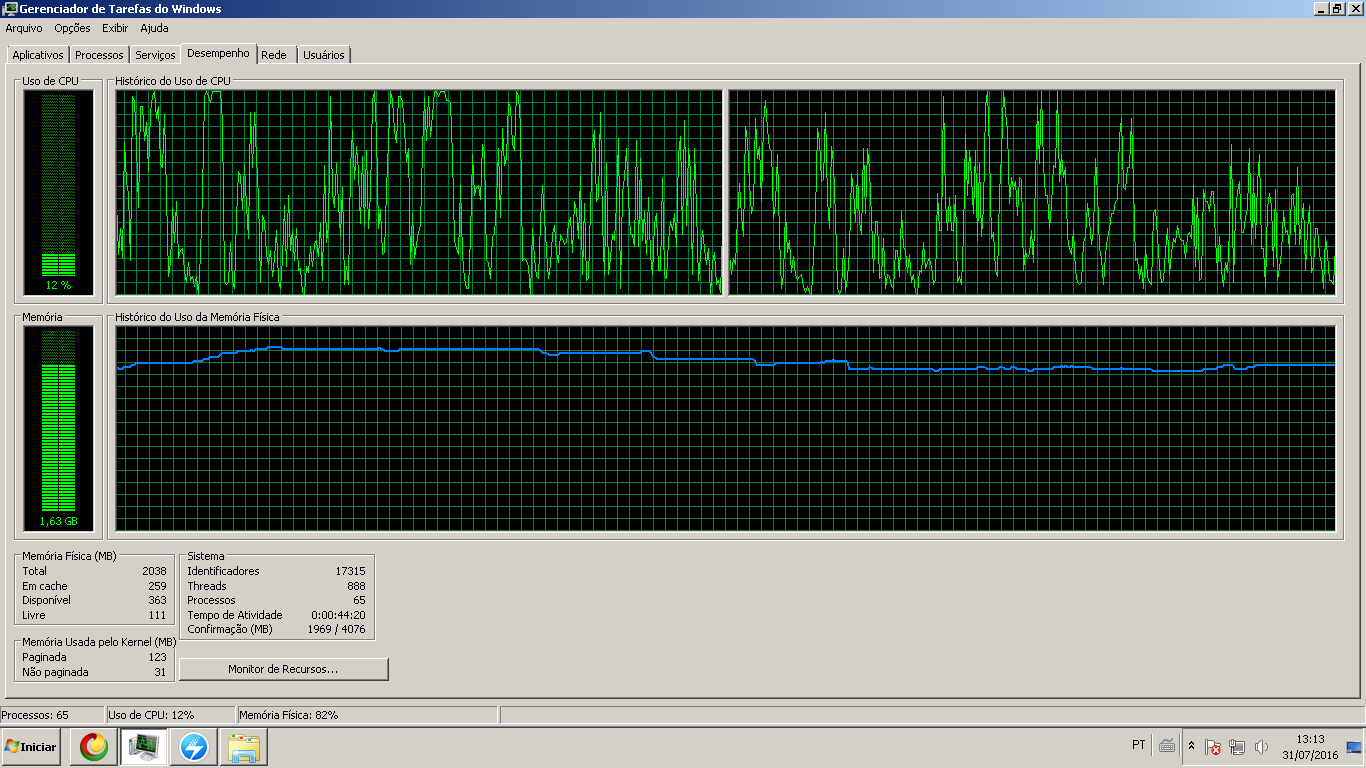Click the memory gauge showing 1,63 GB
The width and height of the screenshot is (1366, 768).
(x=58, y=428)
